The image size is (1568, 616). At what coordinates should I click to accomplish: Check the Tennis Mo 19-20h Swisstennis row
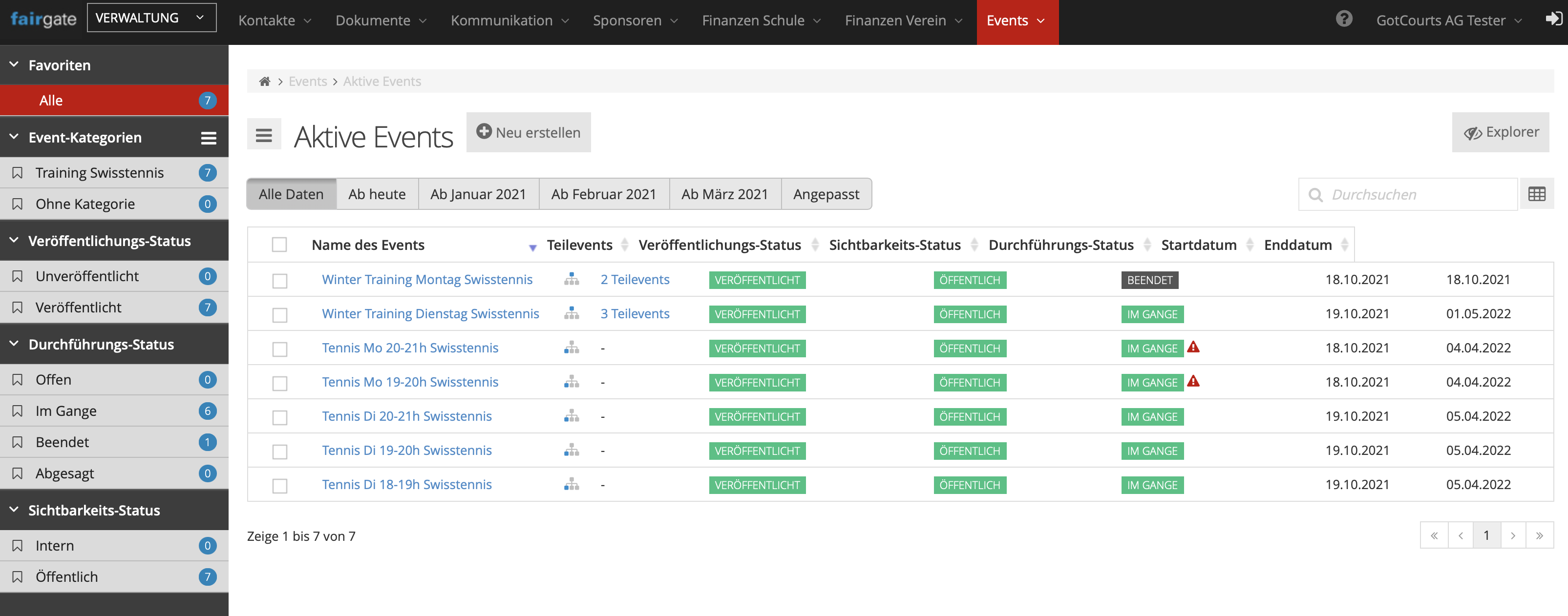(279, 383)
